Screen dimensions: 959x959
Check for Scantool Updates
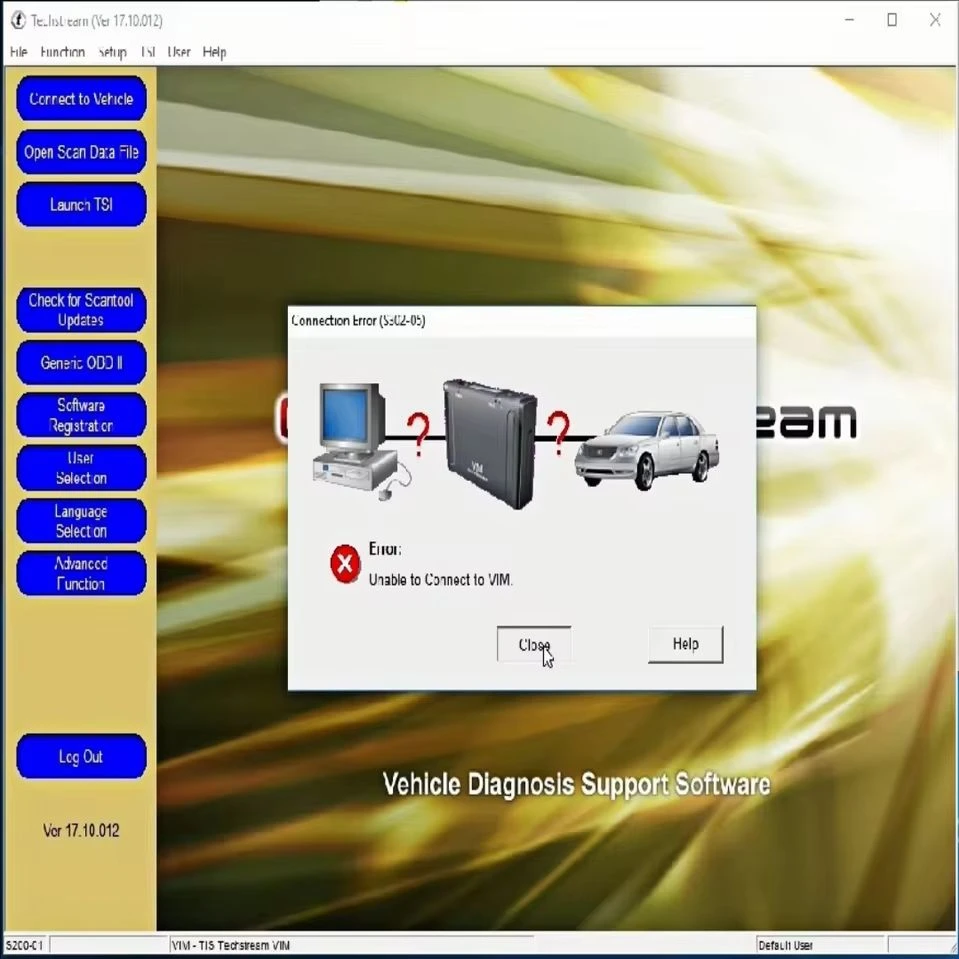(x=81, y=310)
